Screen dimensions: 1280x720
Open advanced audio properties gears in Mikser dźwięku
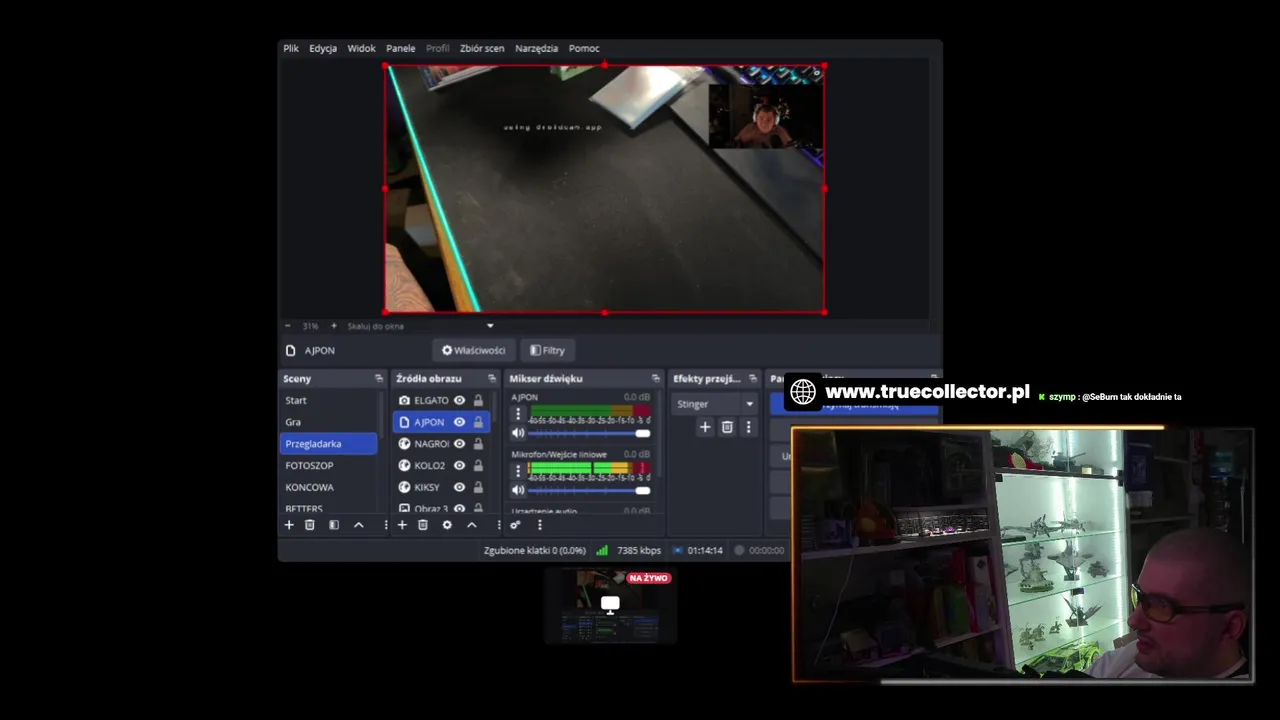pyautogui.click(x=515, y=525)
